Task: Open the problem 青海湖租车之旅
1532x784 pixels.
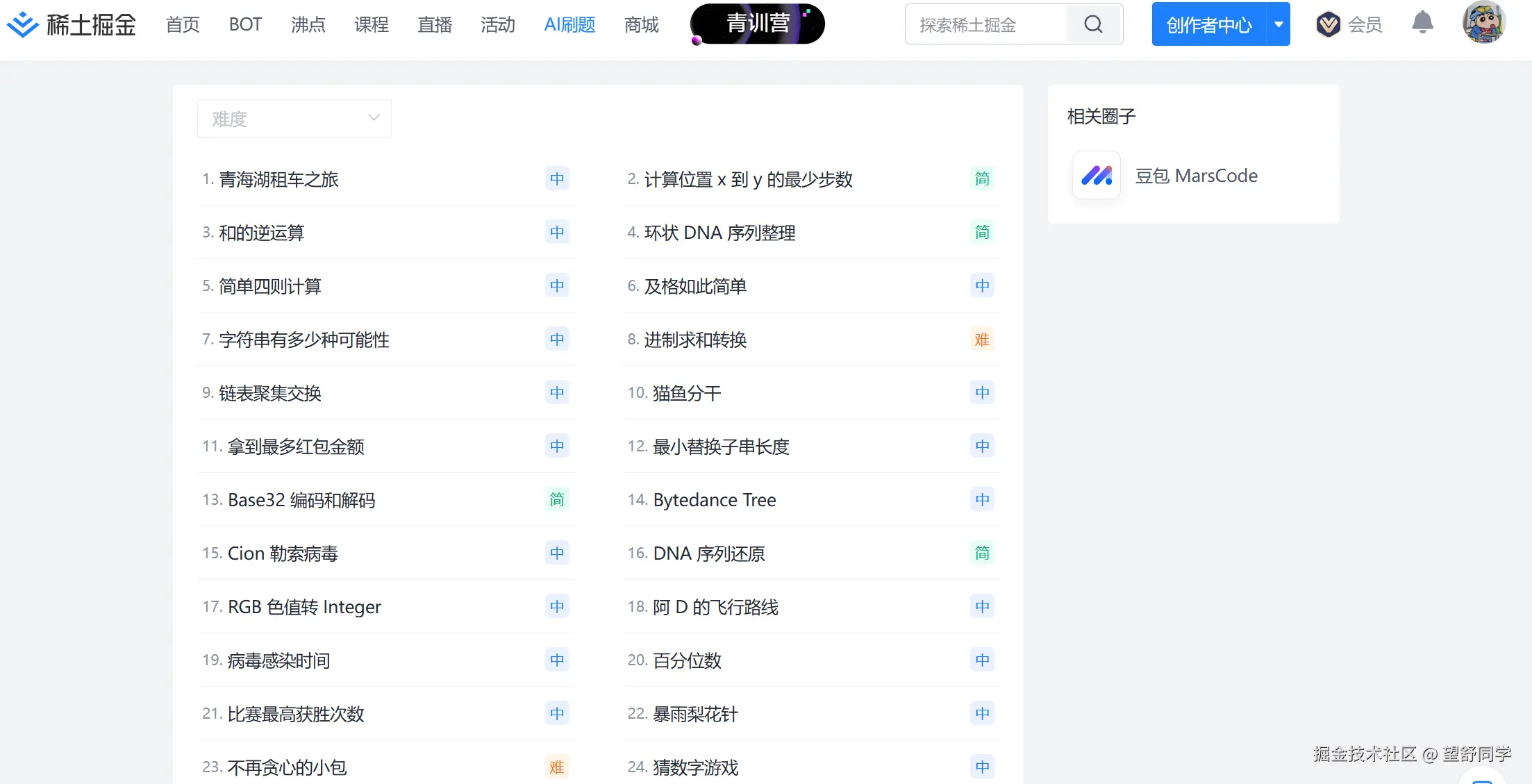Action: click(279, 179)
